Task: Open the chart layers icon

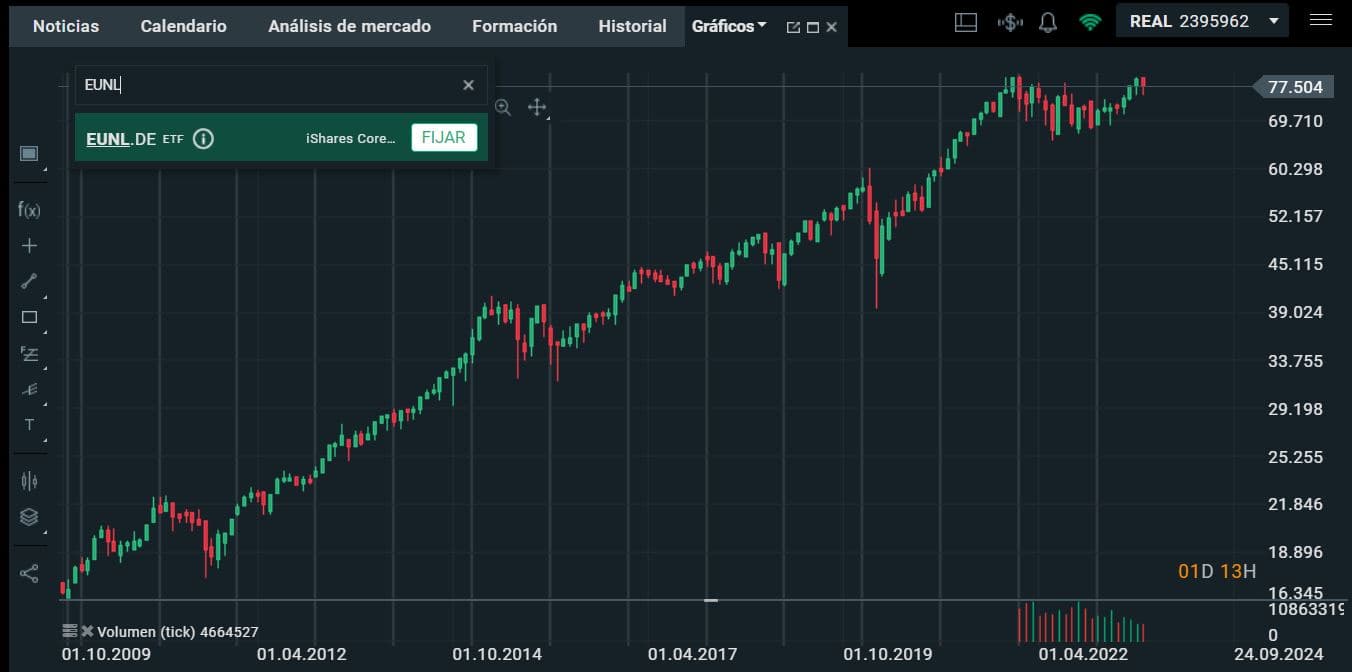Action: [x=29, y=517]
